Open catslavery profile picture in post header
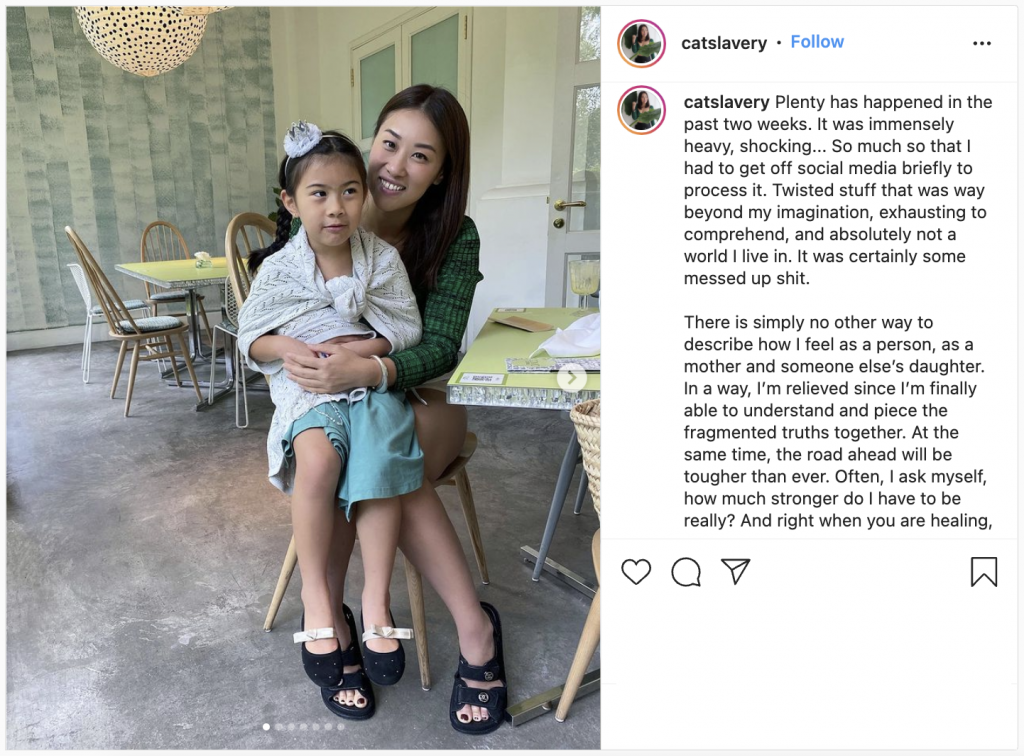The height and width of the screenshot is (756, 1024). click(641, 43)
